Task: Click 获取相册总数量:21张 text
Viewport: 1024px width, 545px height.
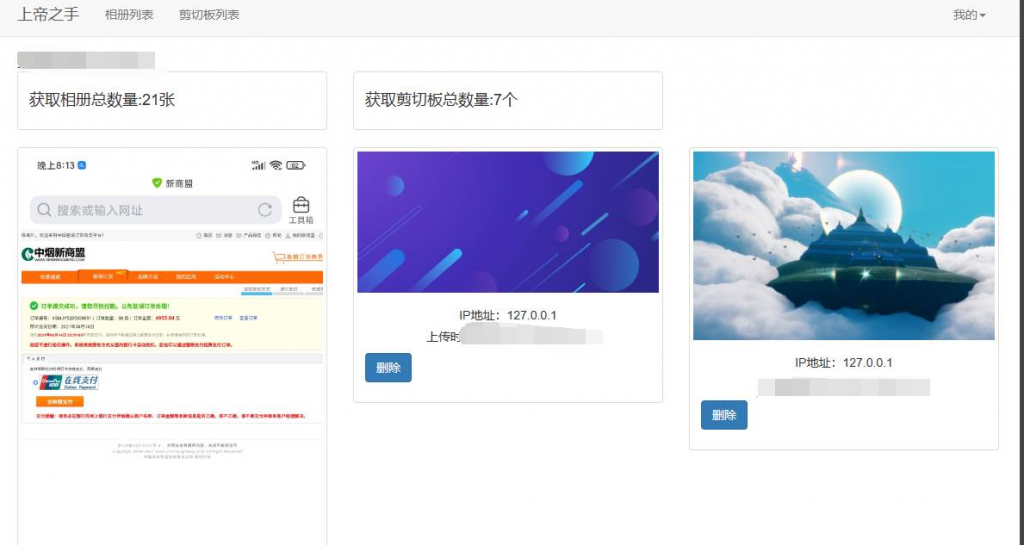Action: point(102,100)
